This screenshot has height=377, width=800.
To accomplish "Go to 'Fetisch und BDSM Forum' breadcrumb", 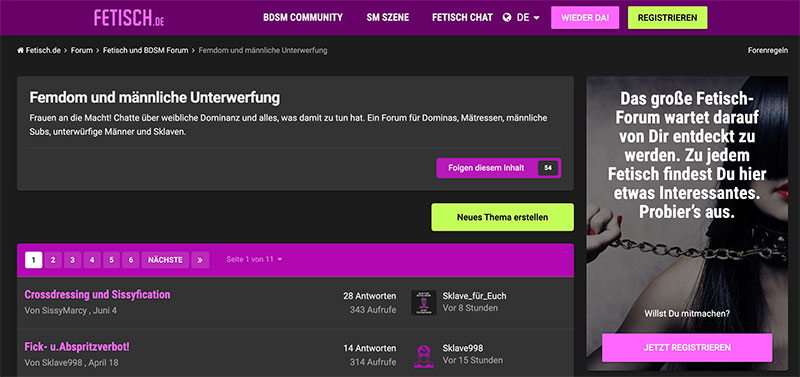I will (x=145, y=51).
